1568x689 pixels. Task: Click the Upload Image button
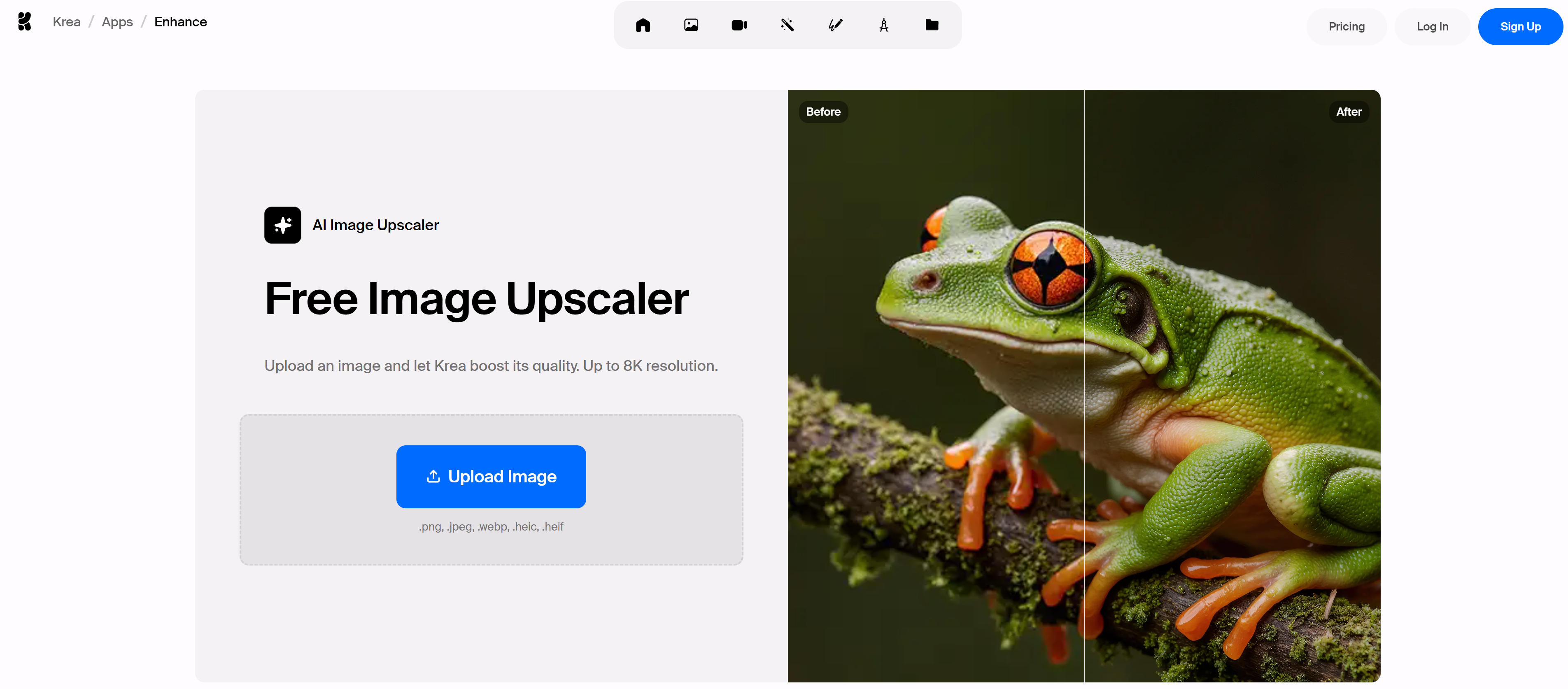(491, 477)
